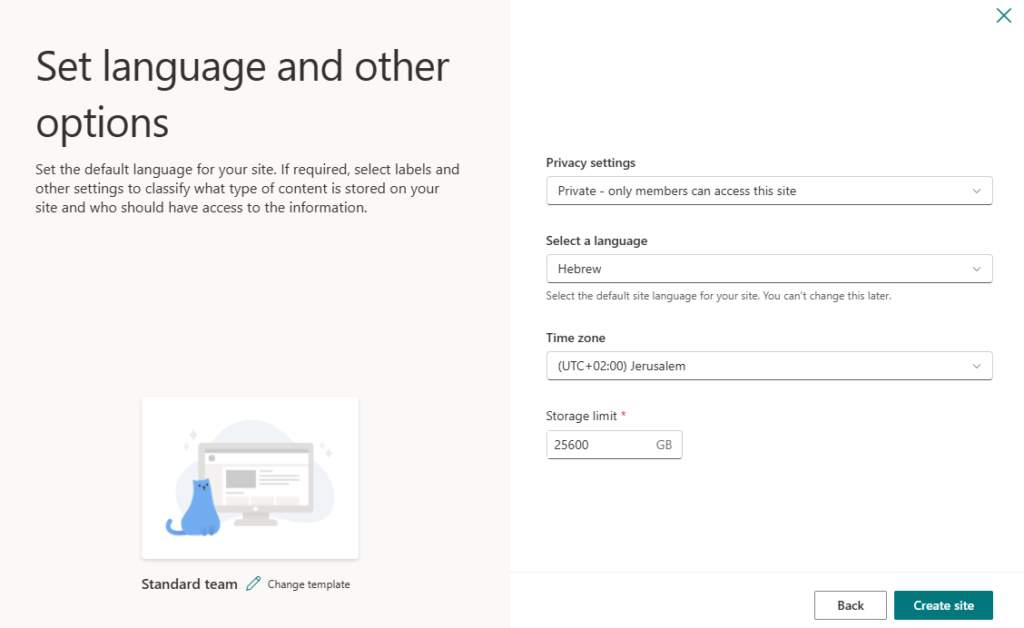Click the 'Select a language' label
The width and height of the screenshot is (1024, 628).
pyautogui.click(x=596, y=241)
